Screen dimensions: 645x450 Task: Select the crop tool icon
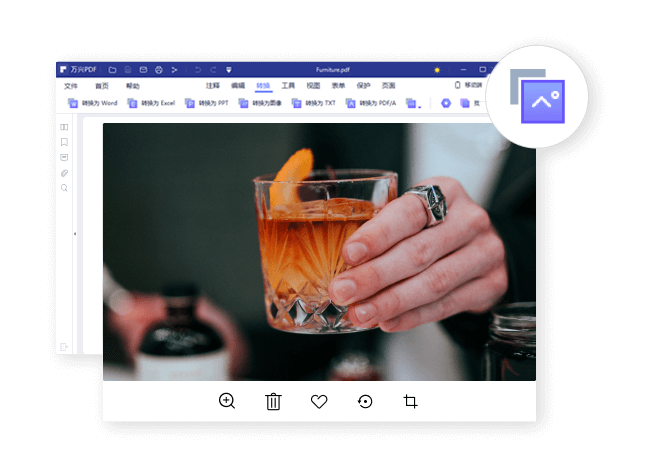click(x=410, y=401)
